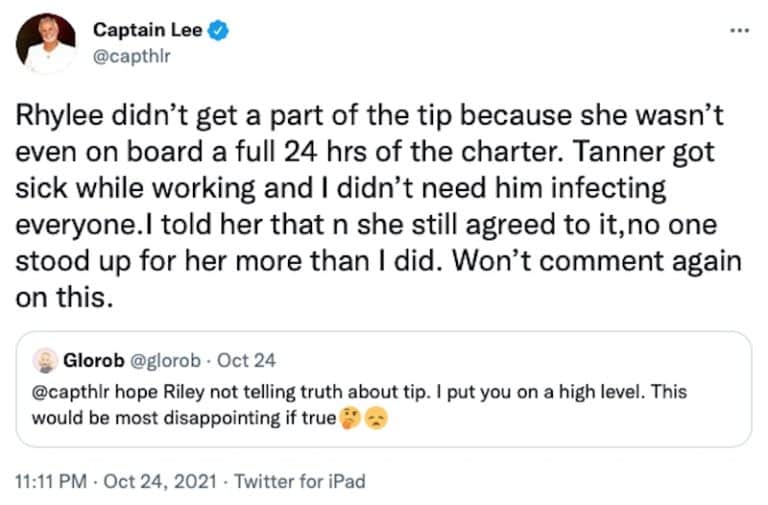Open the Captain Lee display name
Viewport: 768px width, 505px height.
pos(148,31)
